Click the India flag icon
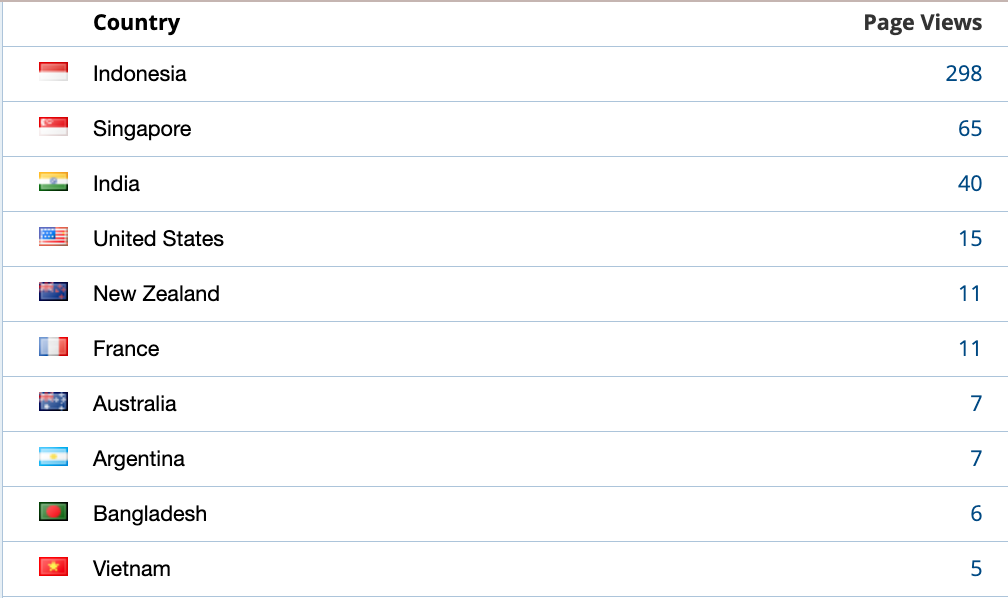The width and height of the screenshot is (1008, 598). [x=53, y=183]
